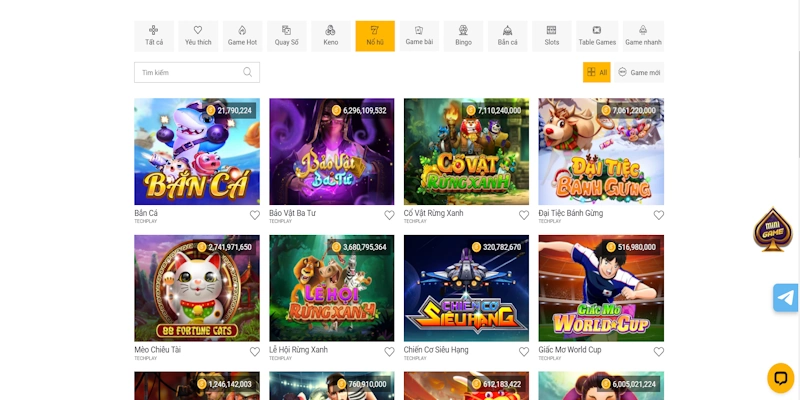The image size is (800, 400).
Task: Switch to the Game nhanh tab
Action: (643, 36)
